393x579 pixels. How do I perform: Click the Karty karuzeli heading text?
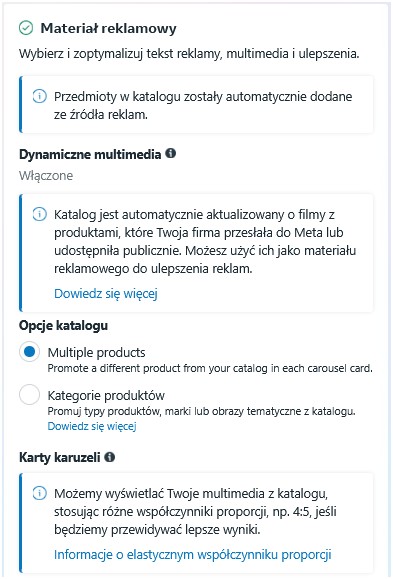59,458
